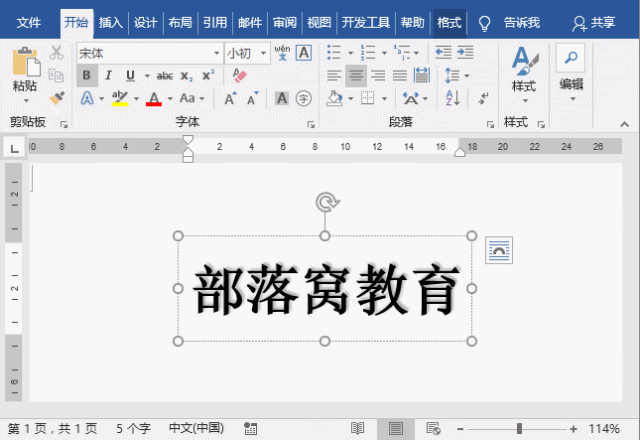Click the 共享 (Share) button

(594, 23)
